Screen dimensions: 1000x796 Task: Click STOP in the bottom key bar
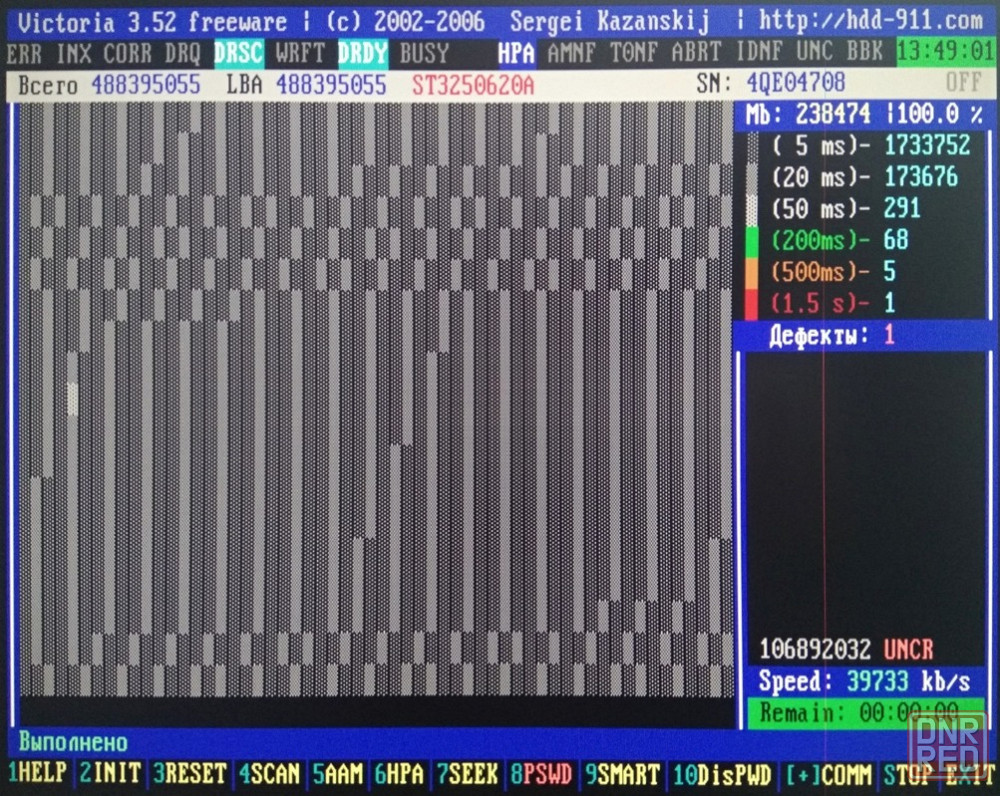[908, 774]
